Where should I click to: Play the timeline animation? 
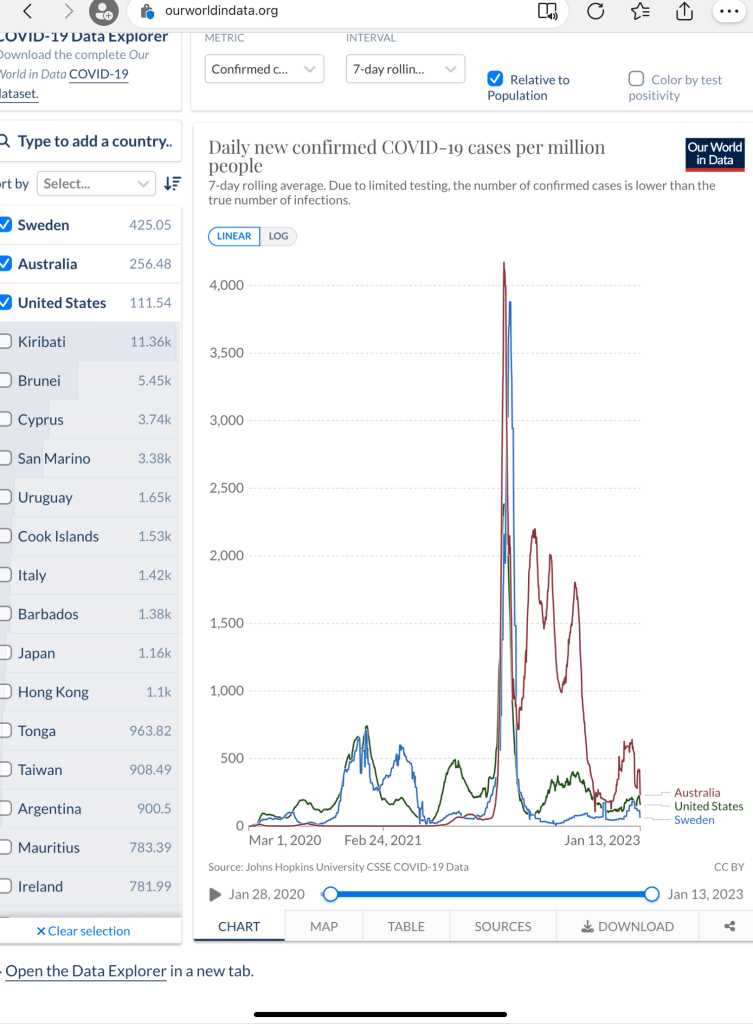click(215, 894)
